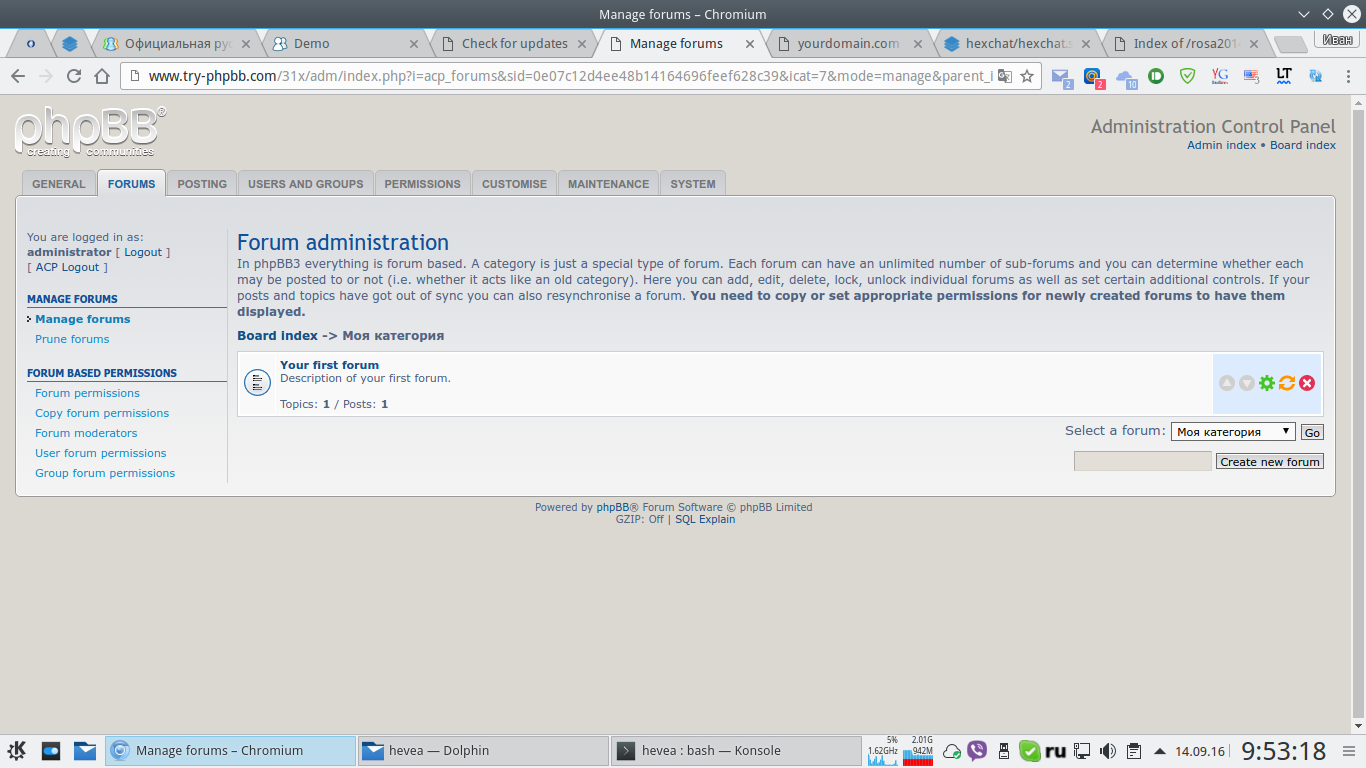Click the phpBB footer link
This screenshot has width=1366, height=768.
[x=613, y=507]
